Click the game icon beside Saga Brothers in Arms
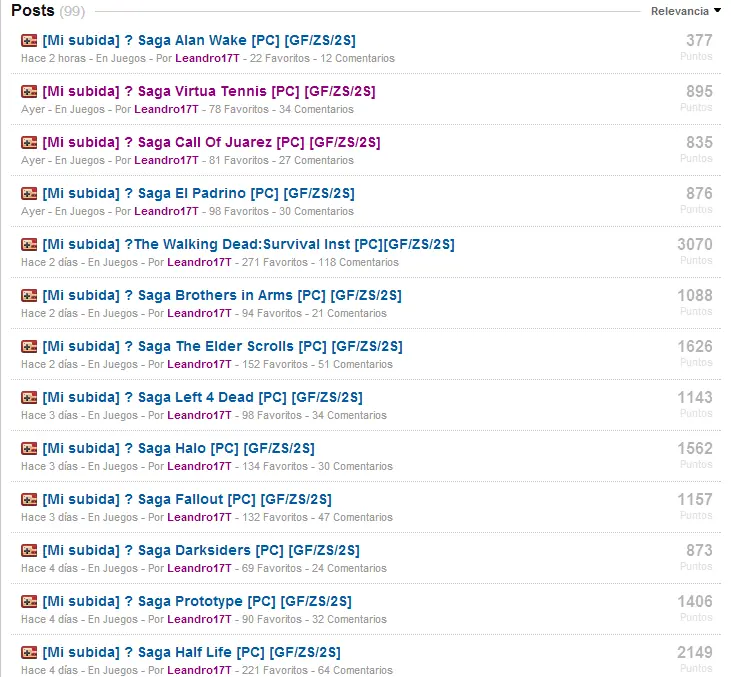Viewport: 731px width, 677px height. (x=29, y=295)
